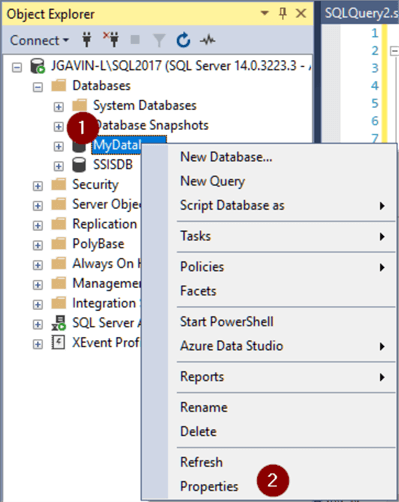This screenshot has width=399, height=502.
Task: Choose New Database... from context menu
Action: (269, 157)
